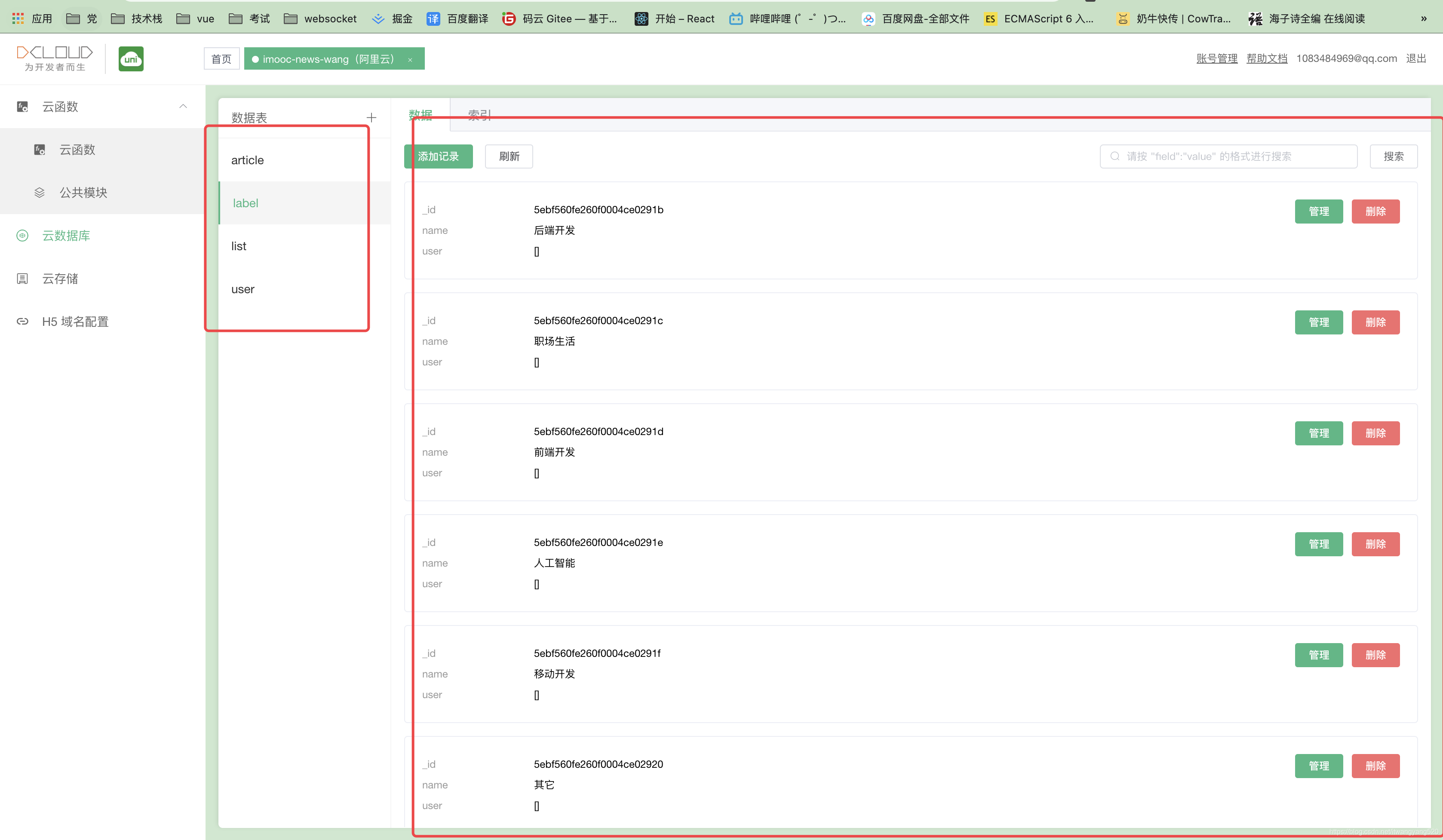Click the 添加记录 button
Screen dimensions: 1443x840
point(439,156)
